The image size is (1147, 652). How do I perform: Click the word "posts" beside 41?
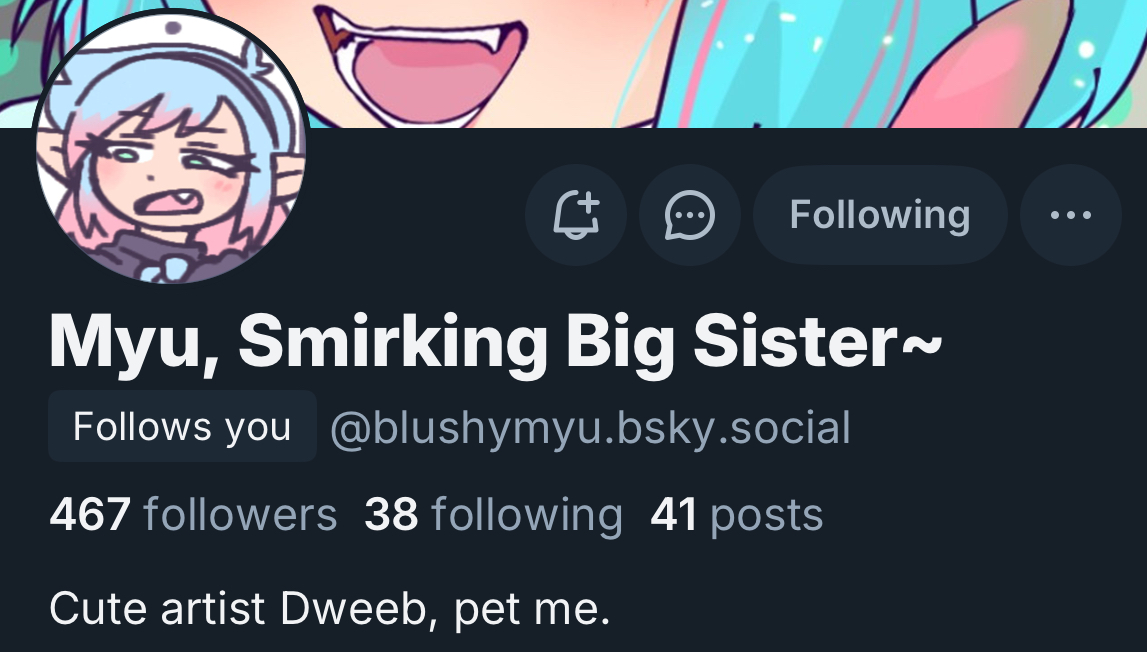tap(767, 517)
